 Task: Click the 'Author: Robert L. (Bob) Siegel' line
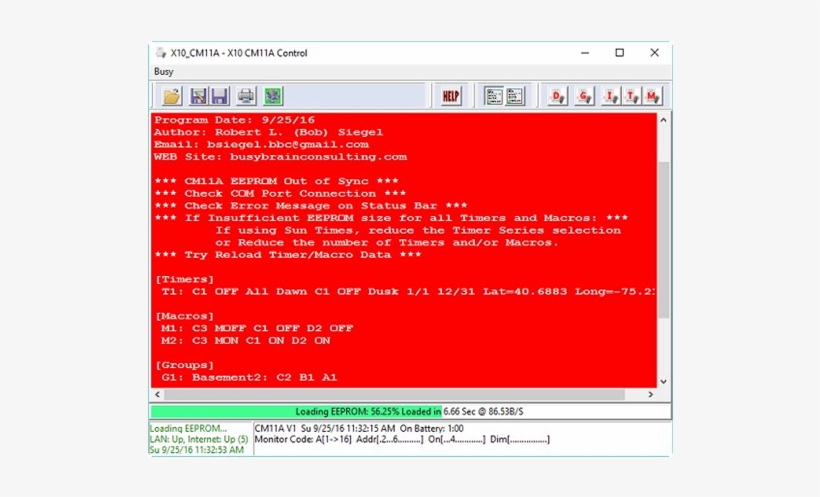268,132
